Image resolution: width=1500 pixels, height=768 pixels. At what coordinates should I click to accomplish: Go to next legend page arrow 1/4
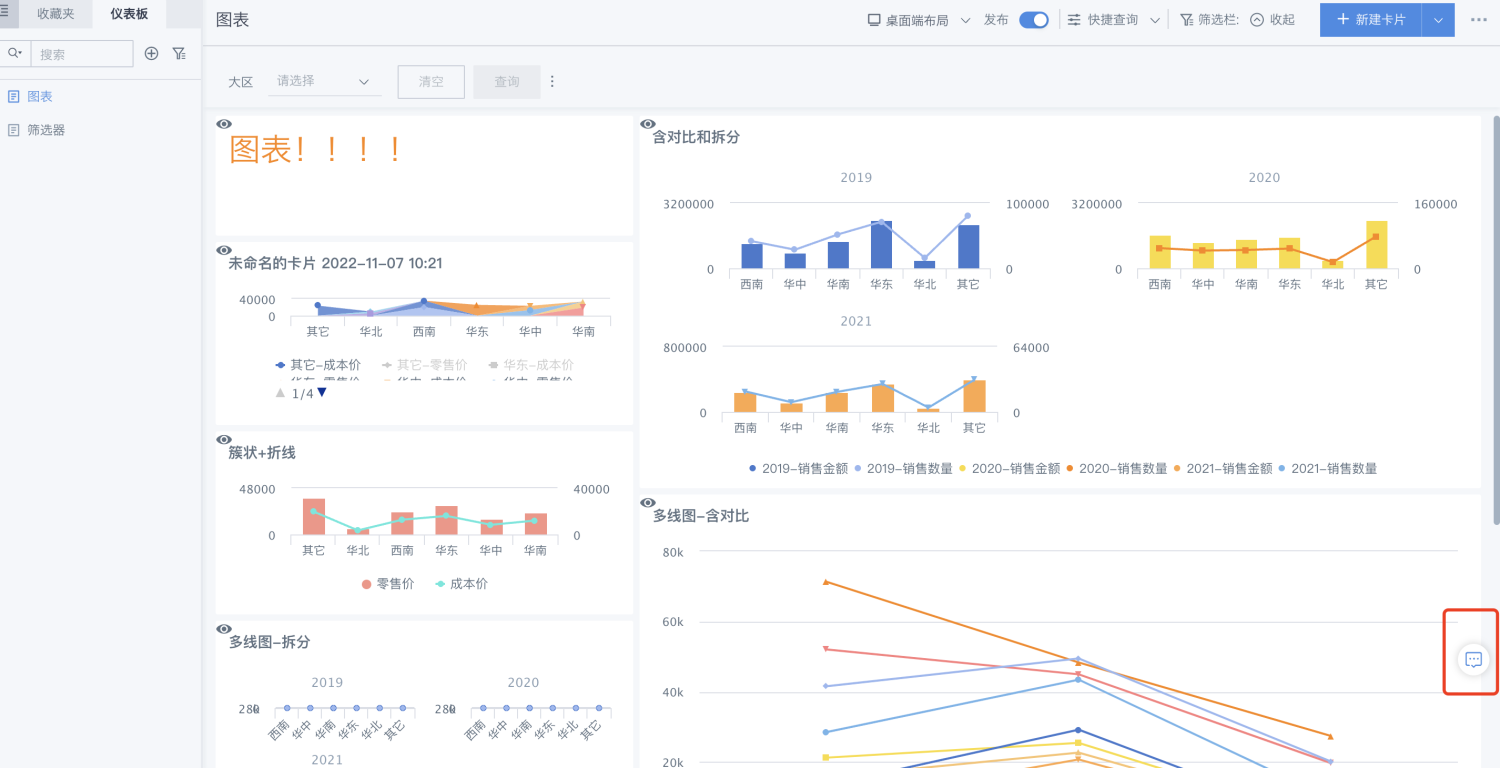point(322,393)
